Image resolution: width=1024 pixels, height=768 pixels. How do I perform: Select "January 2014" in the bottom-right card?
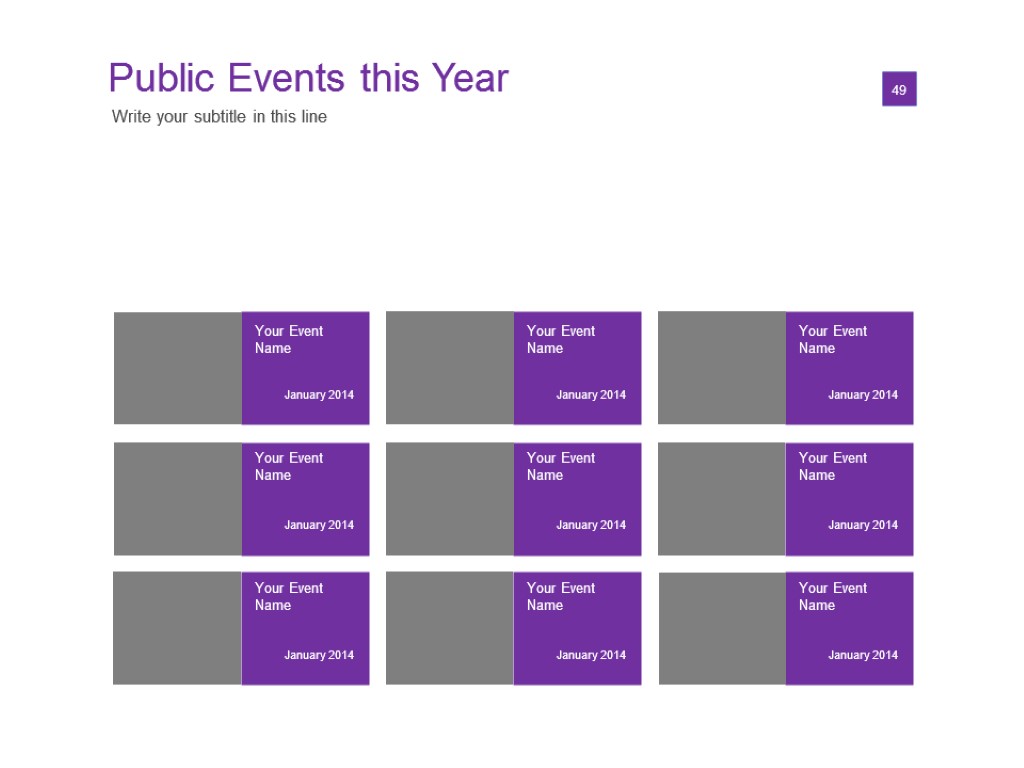click(863, 655)
